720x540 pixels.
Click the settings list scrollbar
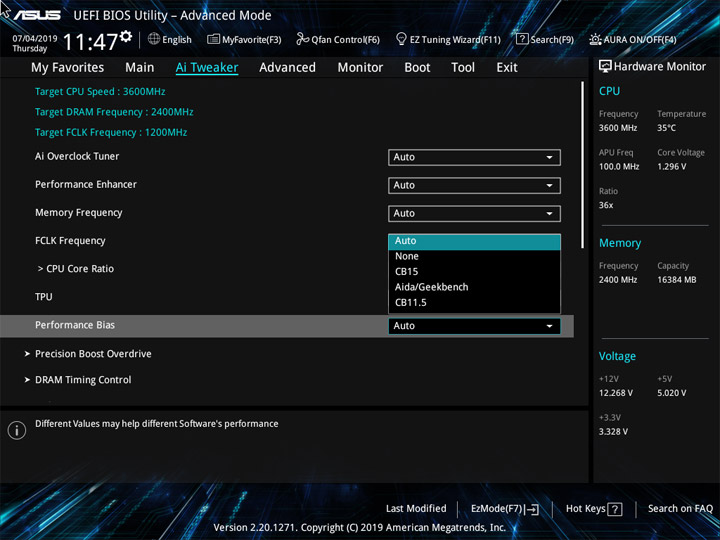[583, 165]
